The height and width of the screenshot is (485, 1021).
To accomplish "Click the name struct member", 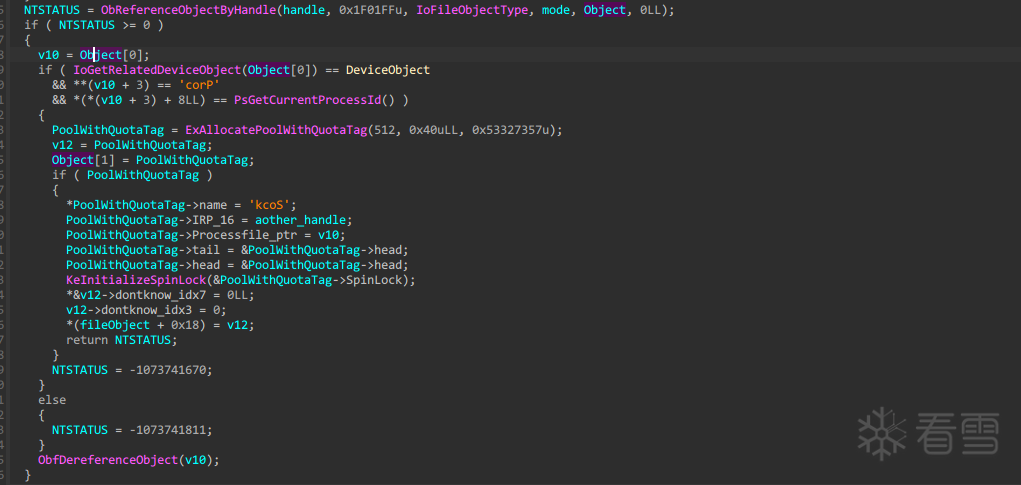I will [x=213, y=204].
